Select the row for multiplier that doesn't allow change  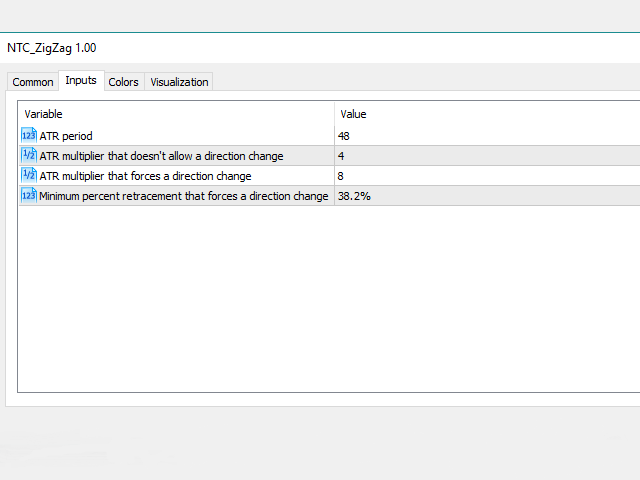(x=161, y=156)
